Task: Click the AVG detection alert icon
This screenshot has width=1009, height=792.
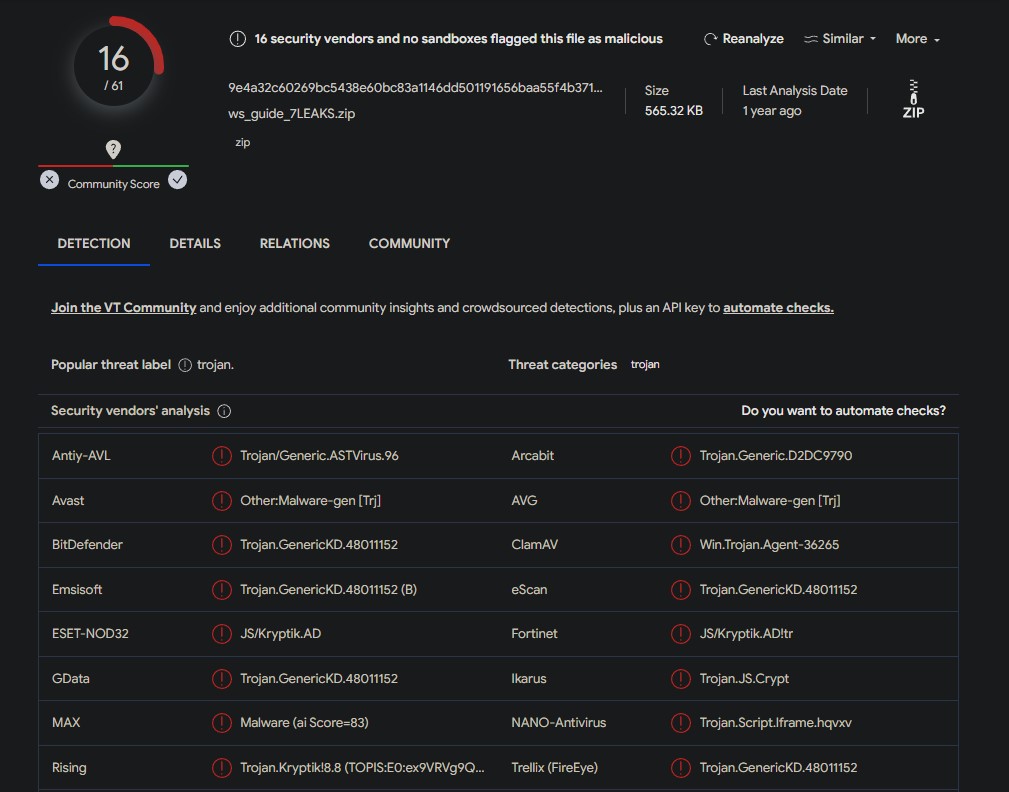Action: (x=681, y=501)
